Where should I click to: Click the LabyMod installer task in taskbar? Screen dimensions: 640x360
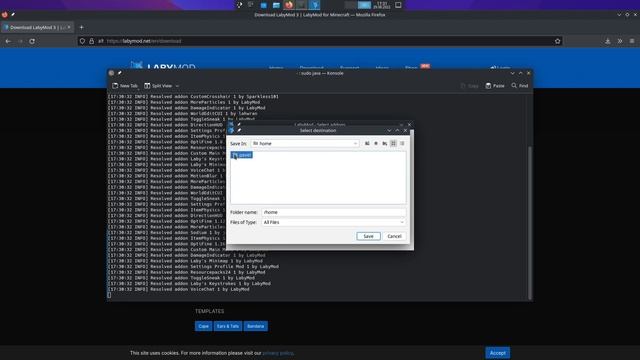click(315, 5)
